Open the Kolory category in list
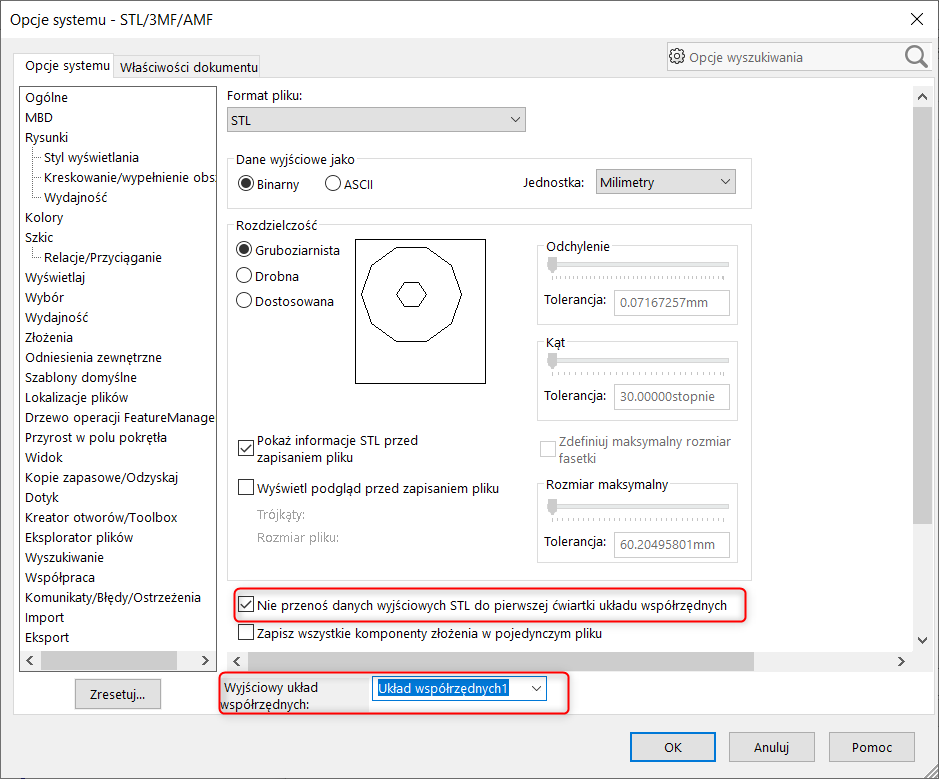This screenshot has width=939, height=779. pyautogui.click(x=44, y=217)
